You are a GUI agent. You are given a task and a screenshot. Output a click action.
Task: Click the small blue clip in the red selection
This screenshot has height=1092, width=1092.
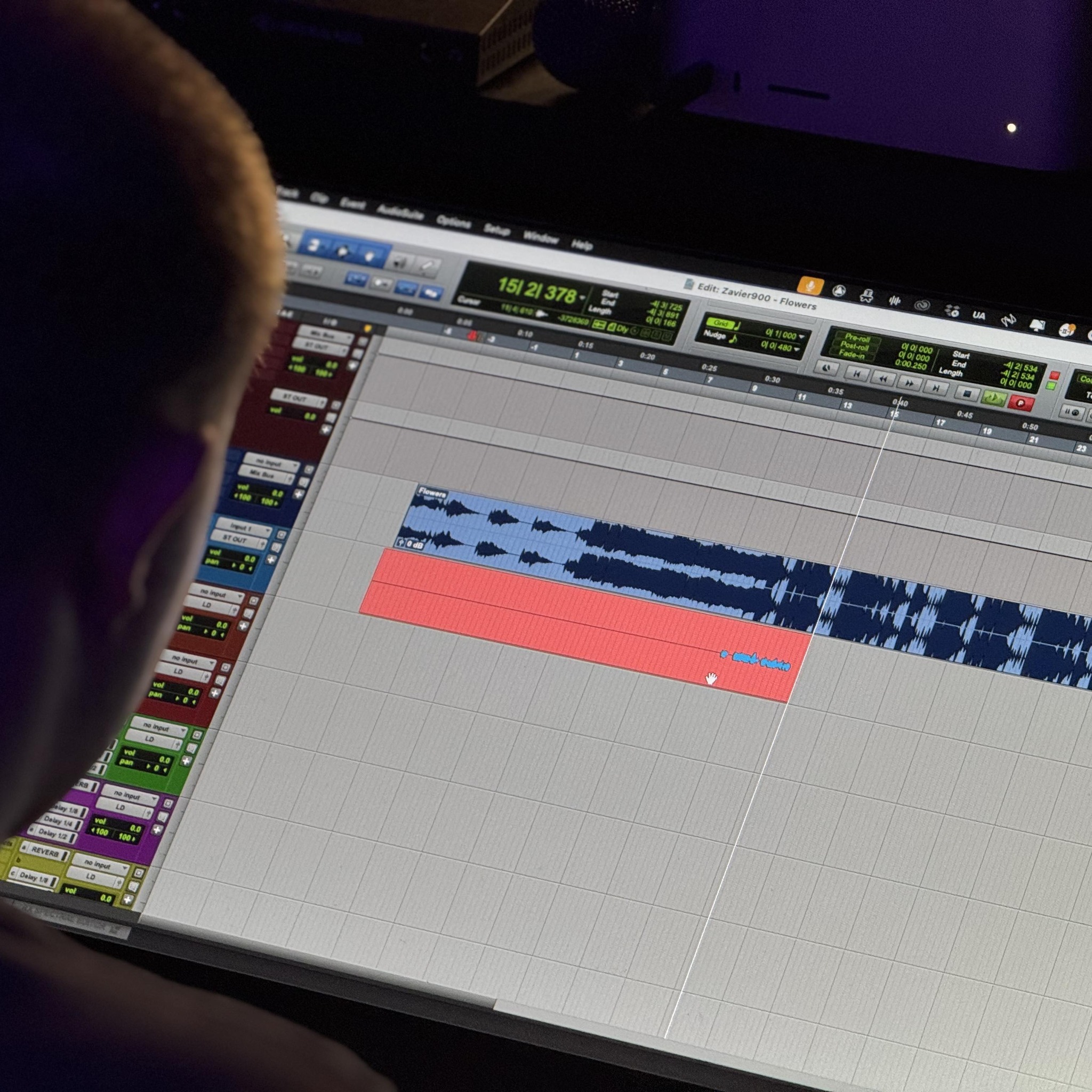(x=756, y=660)
